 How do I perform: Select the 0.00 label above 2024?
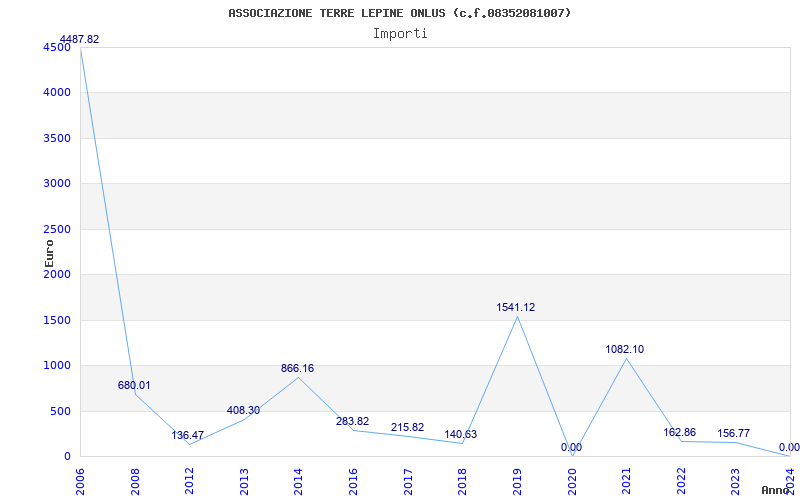click(789, 447)
